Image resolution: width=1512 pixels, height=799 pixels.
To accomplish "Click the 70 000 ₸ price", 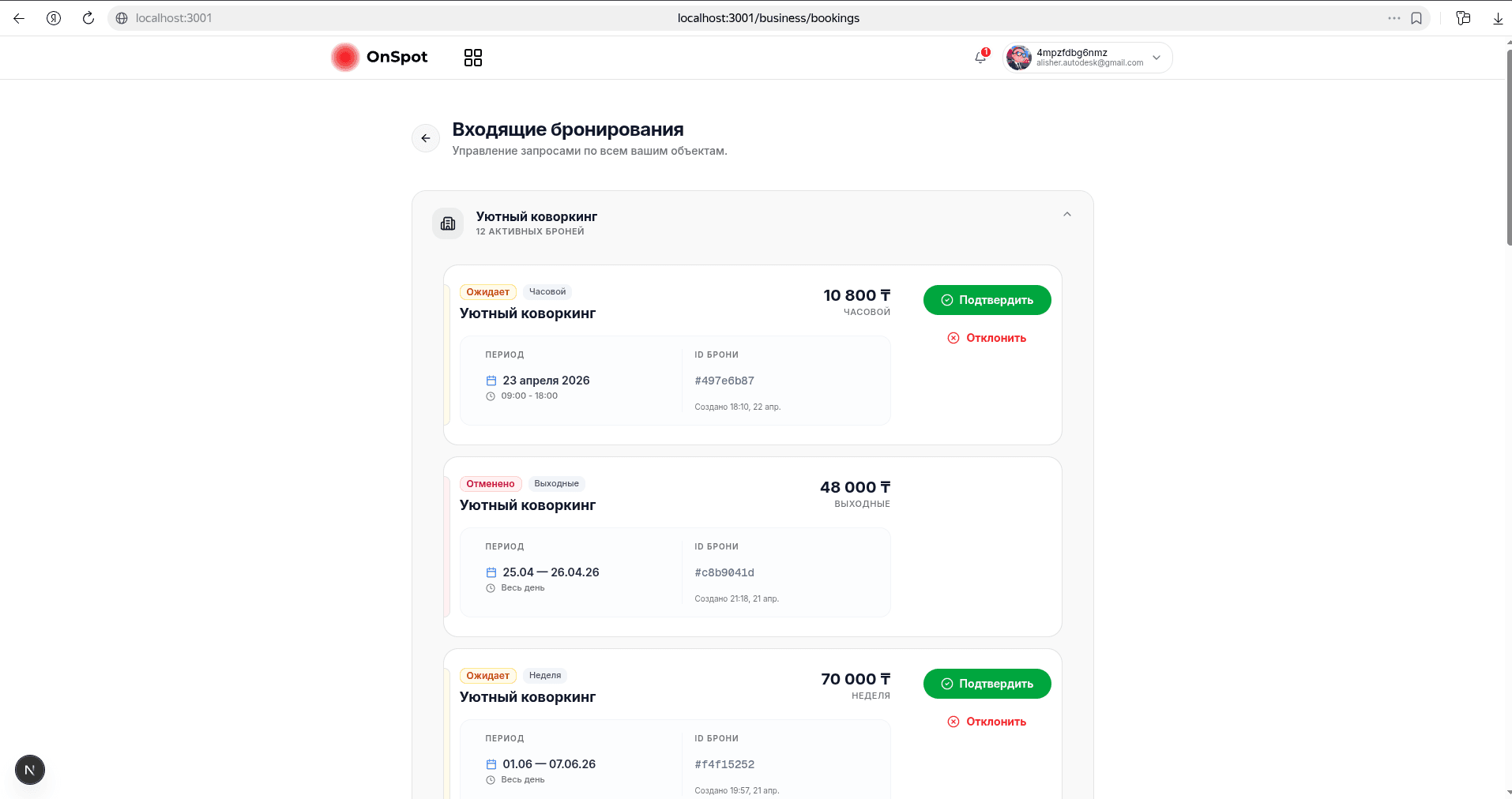I will 856,679.
